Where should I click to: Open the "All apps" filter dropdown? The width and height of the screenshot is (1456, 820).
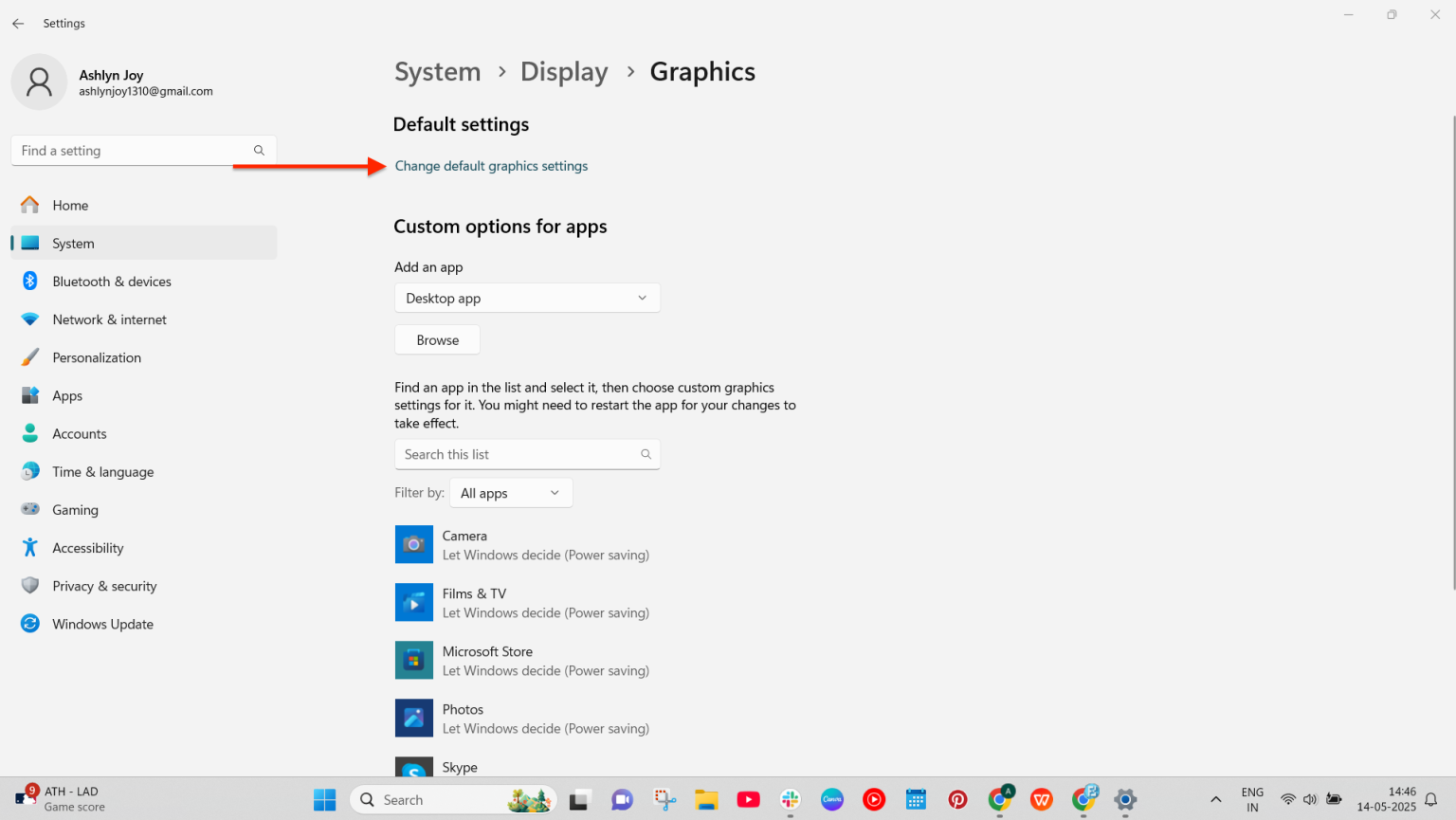(x=510, y=492)
